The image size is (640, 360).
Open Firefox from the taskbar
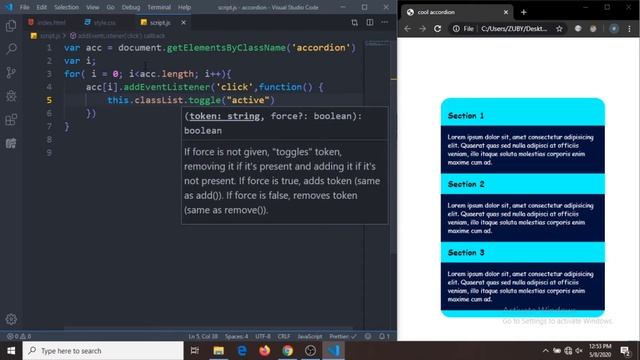pyautogui.click(x=264, y=351)
